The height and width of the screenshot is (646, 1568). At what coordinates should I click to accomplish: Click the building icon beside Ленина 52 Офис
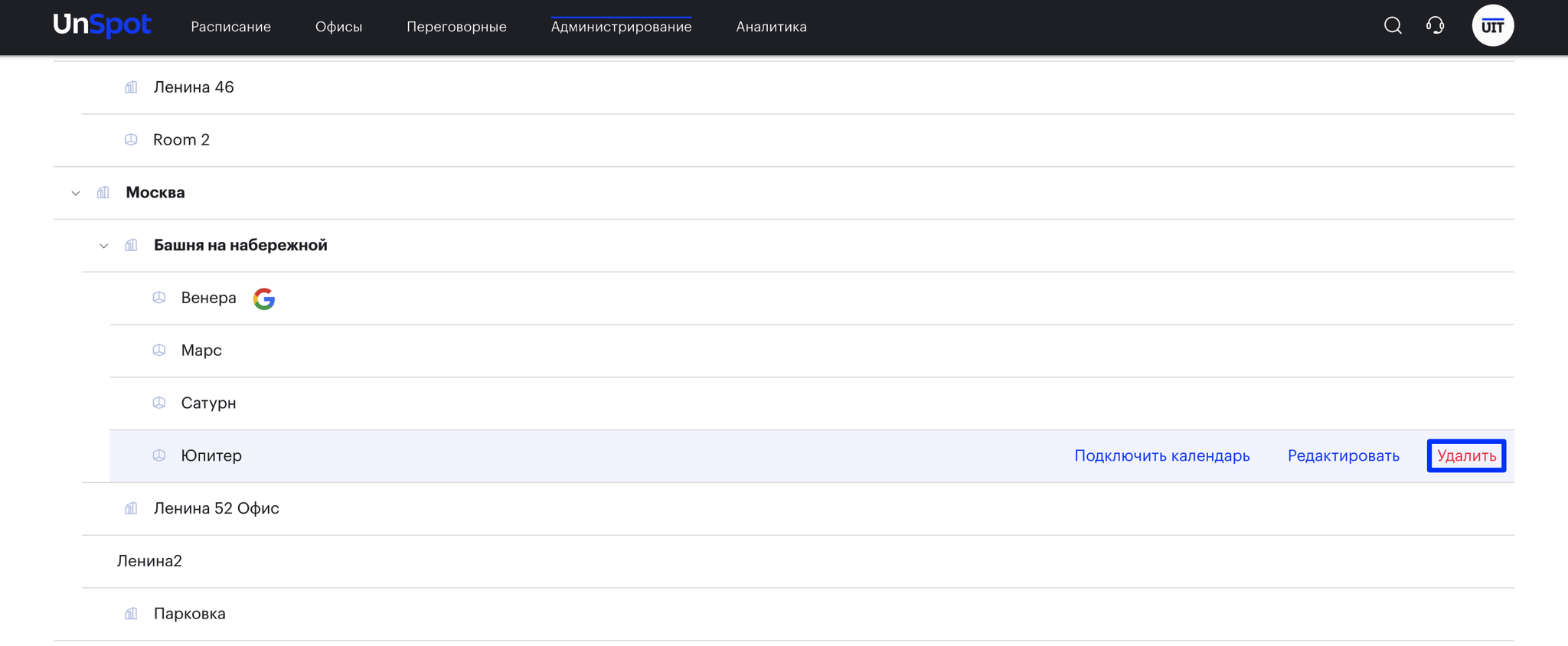[x=131, y=509]
